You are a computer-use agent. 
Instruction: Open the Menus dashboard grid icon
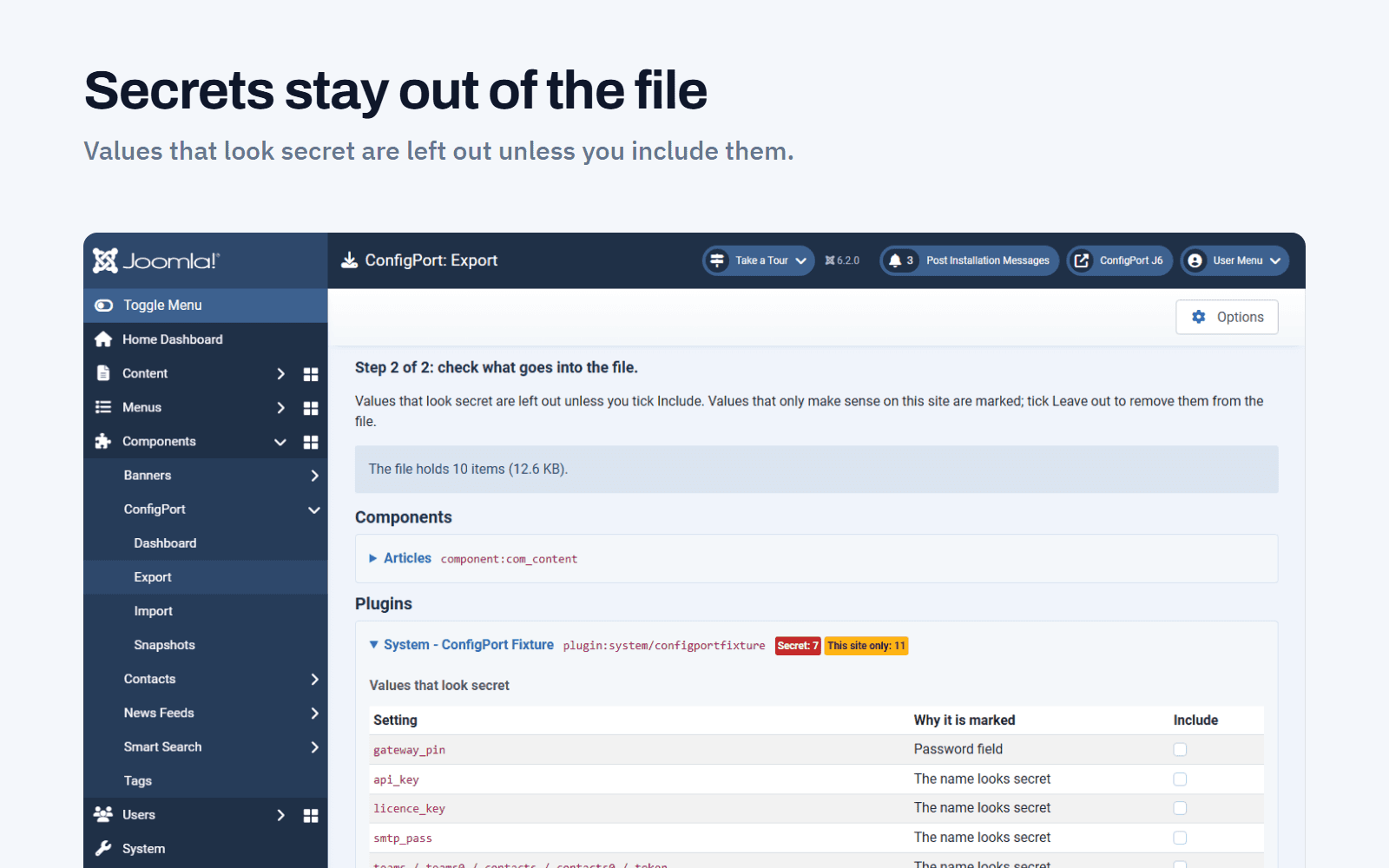(x=311, y=408)
